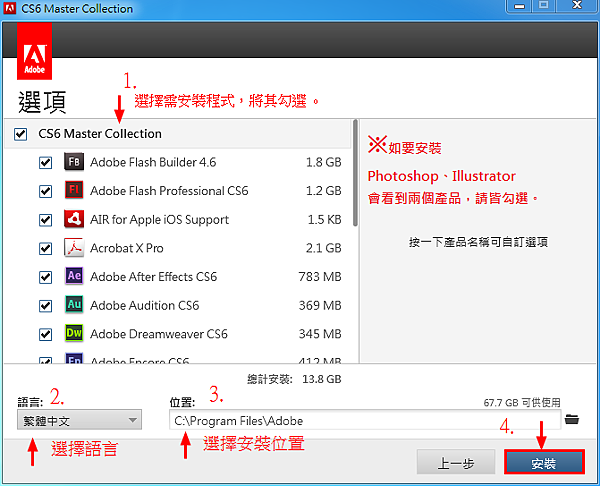Uncheck CS6 Master Collection checkbox
Screen dimensions: 600x486
[x=20, y=134]
